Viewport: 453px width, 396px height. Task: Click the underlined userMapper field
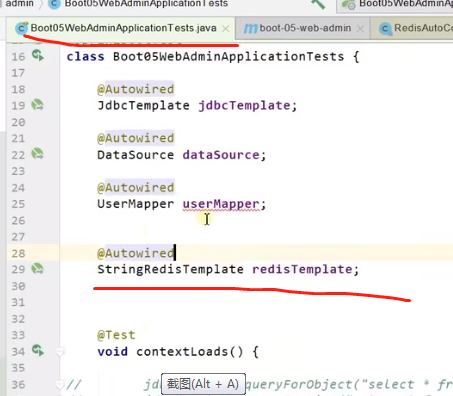[x=221, y=204]
